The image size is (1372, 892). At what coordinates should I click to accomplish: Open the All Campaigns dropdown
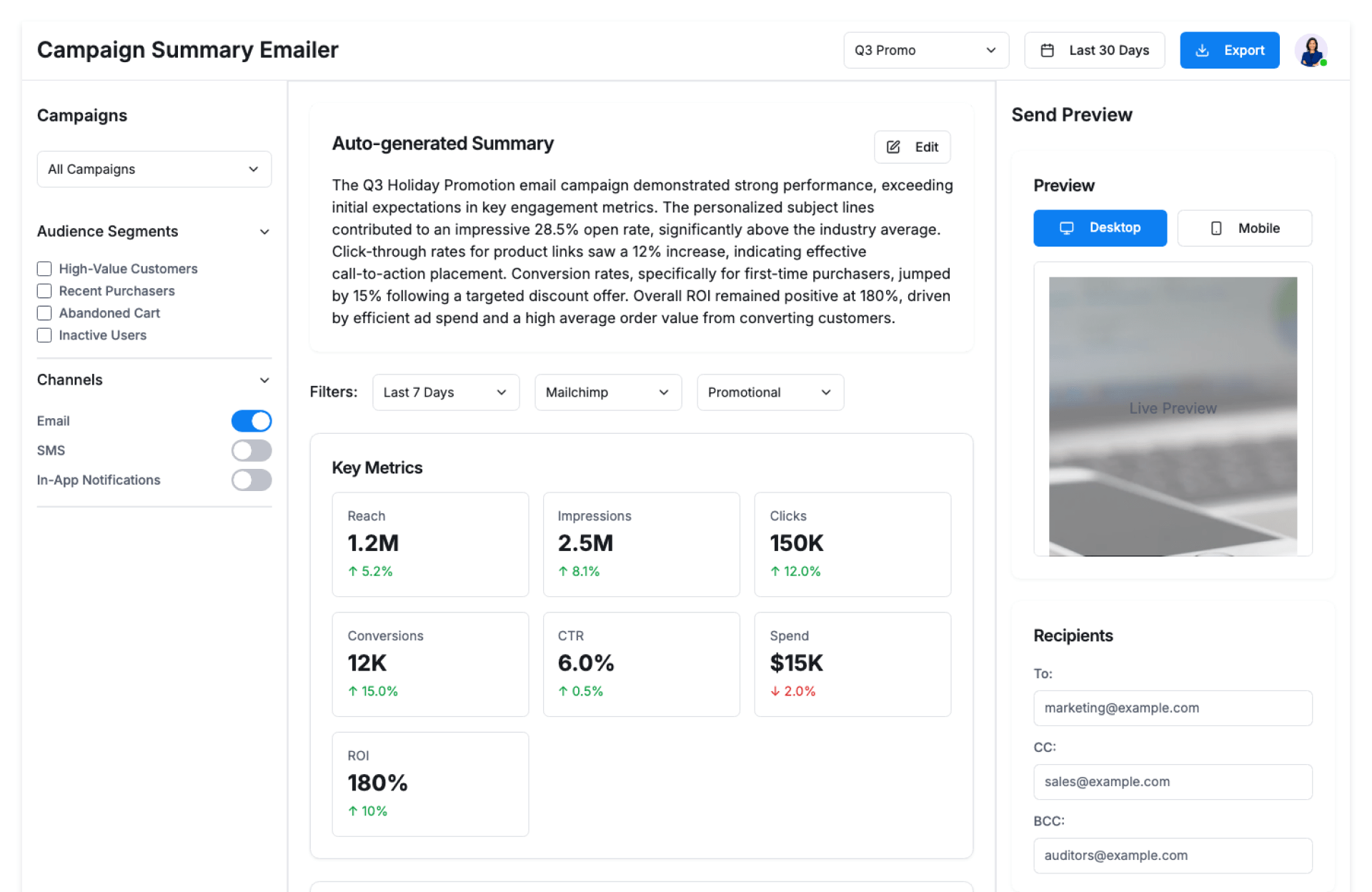[154, 169]
